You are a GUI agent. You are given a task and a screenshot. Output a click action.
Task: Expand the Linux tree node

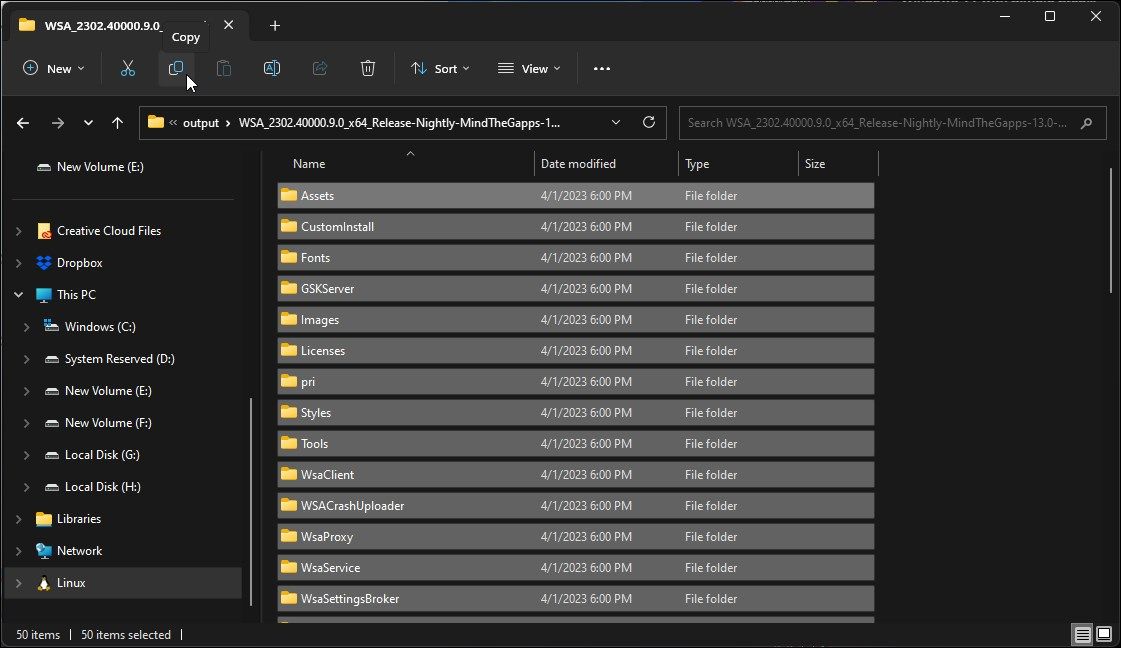19,583
